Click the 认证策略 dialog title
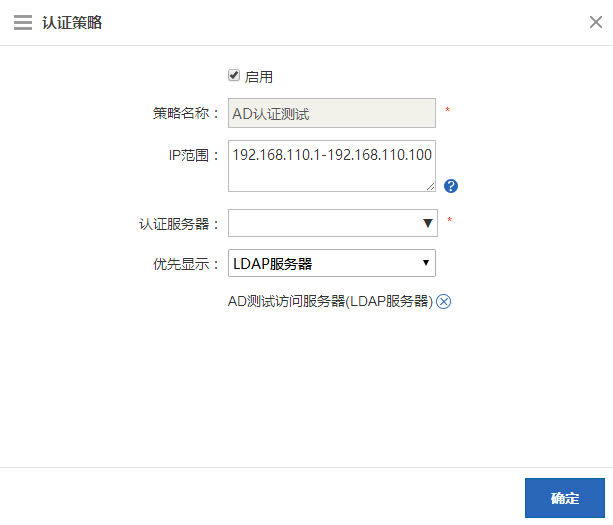The height and width of the screenshot is (525, 613). 71,23
